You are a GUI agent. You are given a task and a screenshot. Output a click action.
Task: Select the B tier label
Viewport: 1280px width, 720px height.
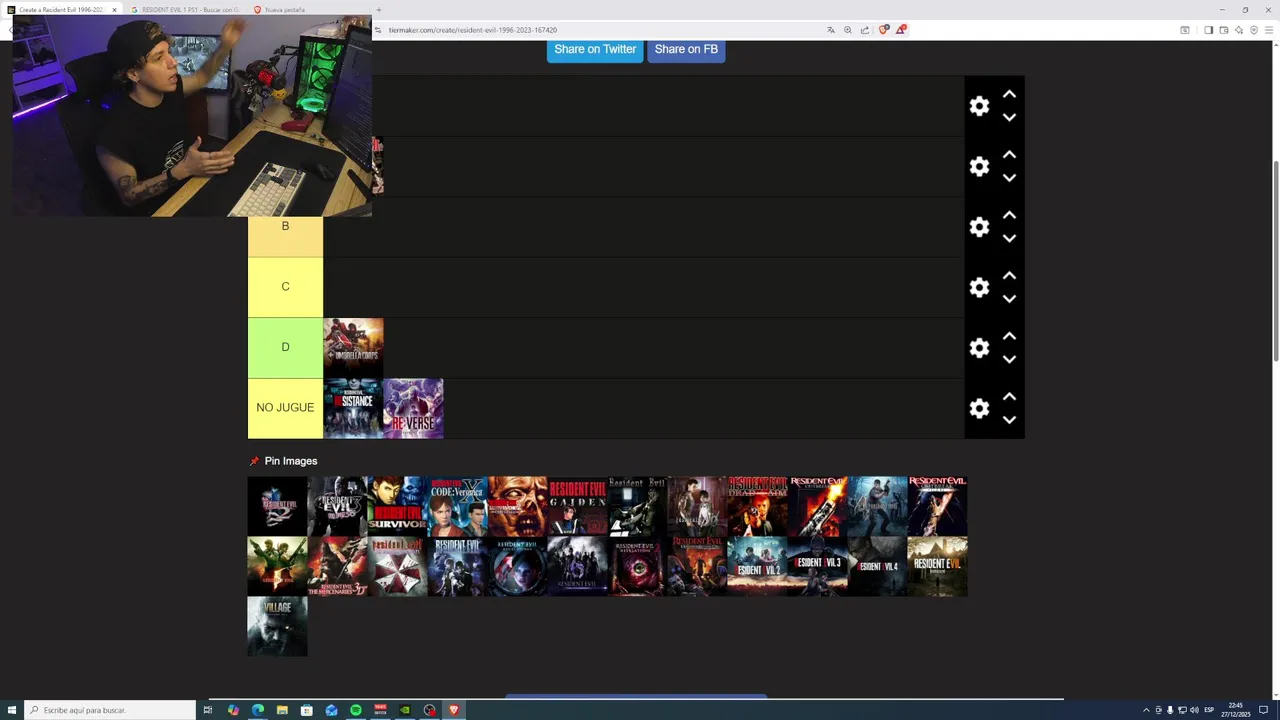(x=285, y=227)
